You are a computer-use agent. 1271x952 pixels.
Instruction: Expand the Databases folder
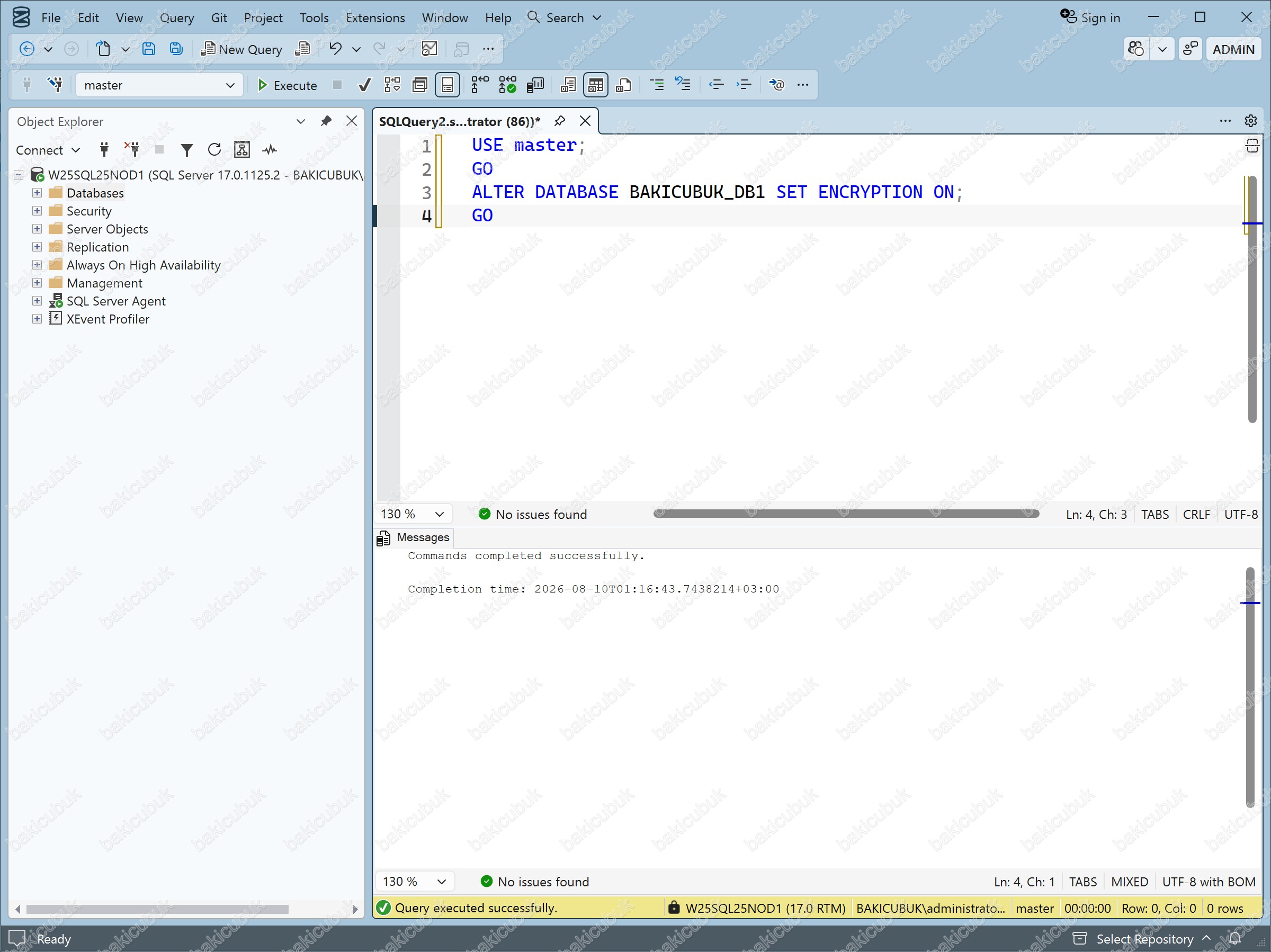pos(37,193)
